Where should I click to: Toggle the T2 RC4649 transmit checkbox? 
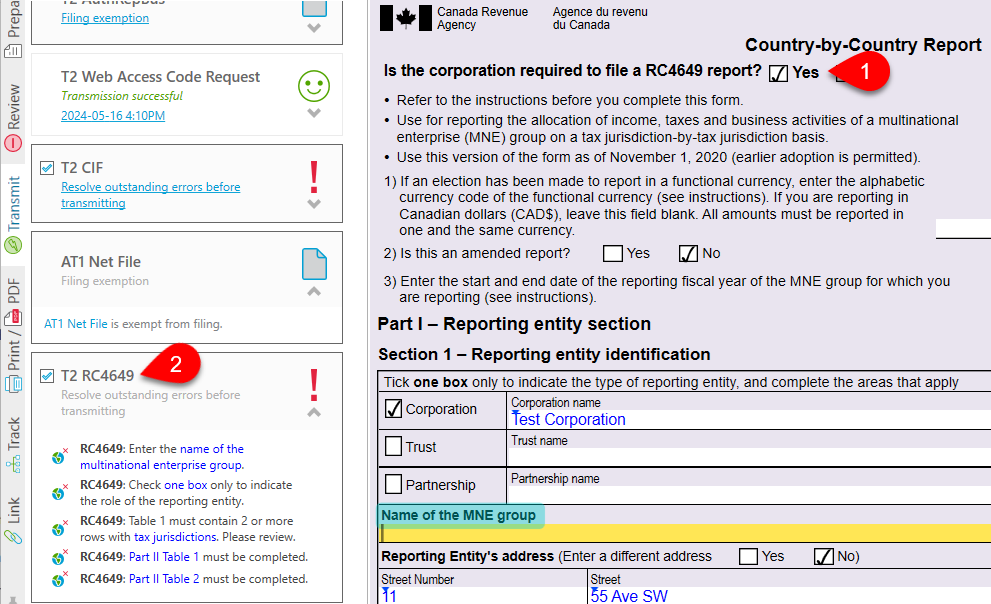click(47, 376)
